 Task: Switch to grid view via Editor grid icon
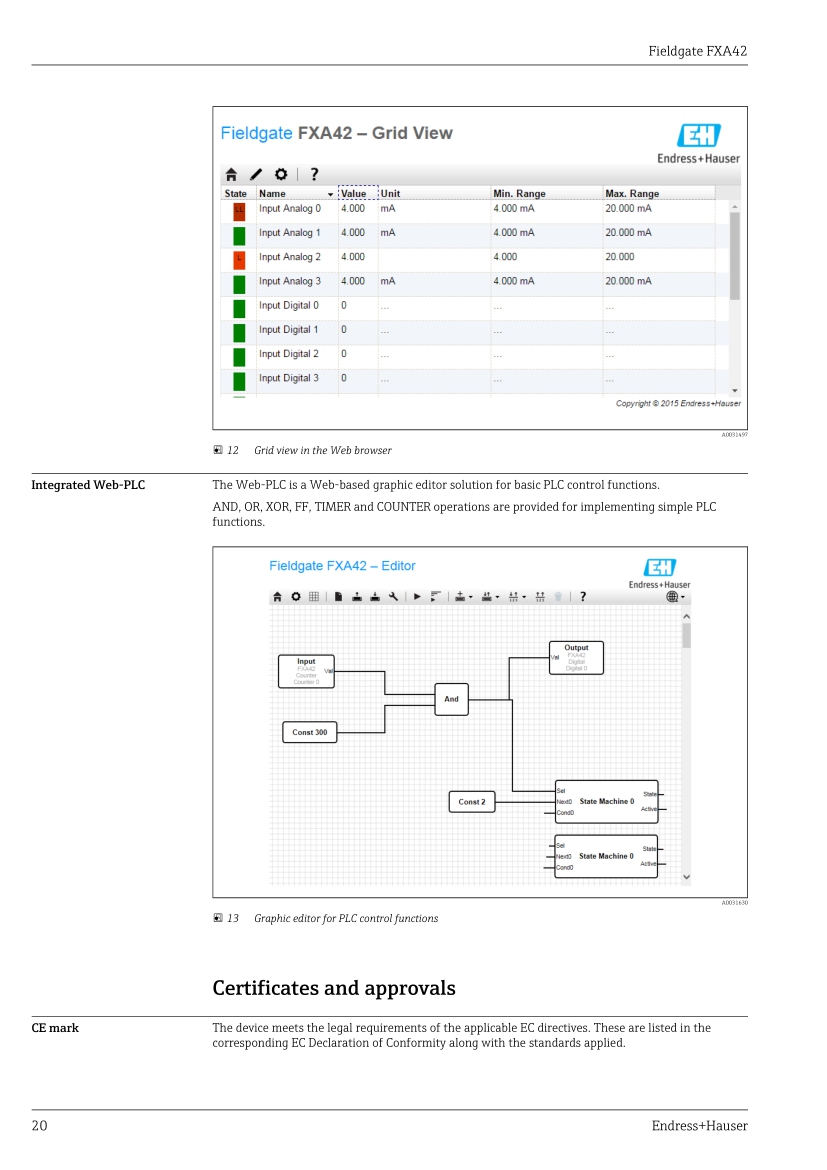(314, 597)
